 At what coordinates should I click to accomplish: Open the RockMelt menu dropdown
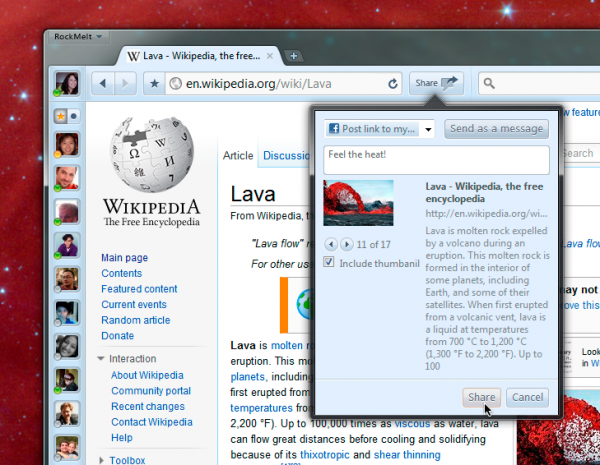78,37
